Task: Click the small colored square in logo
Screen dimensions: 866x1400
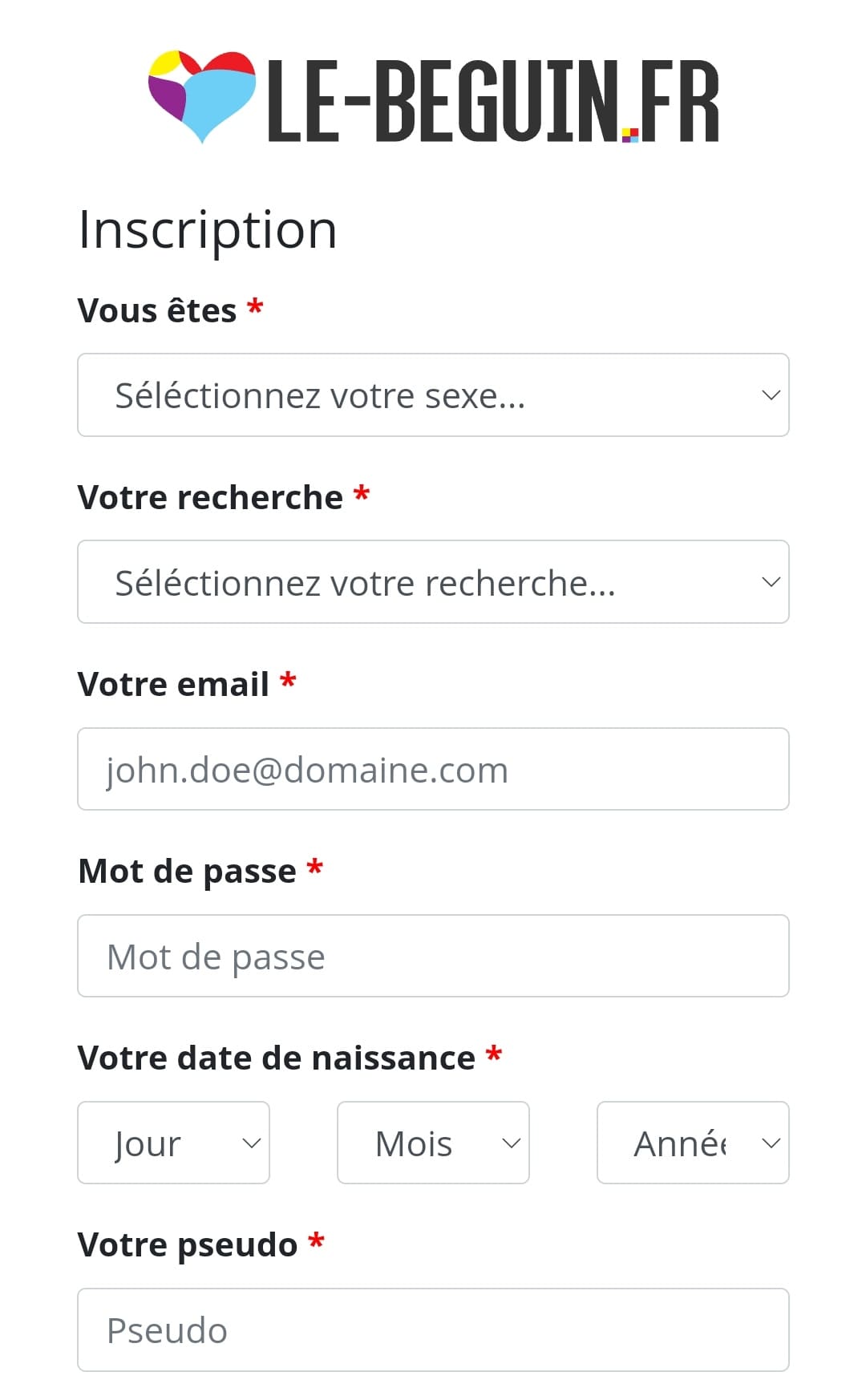Action: click(x=630, y=135)
